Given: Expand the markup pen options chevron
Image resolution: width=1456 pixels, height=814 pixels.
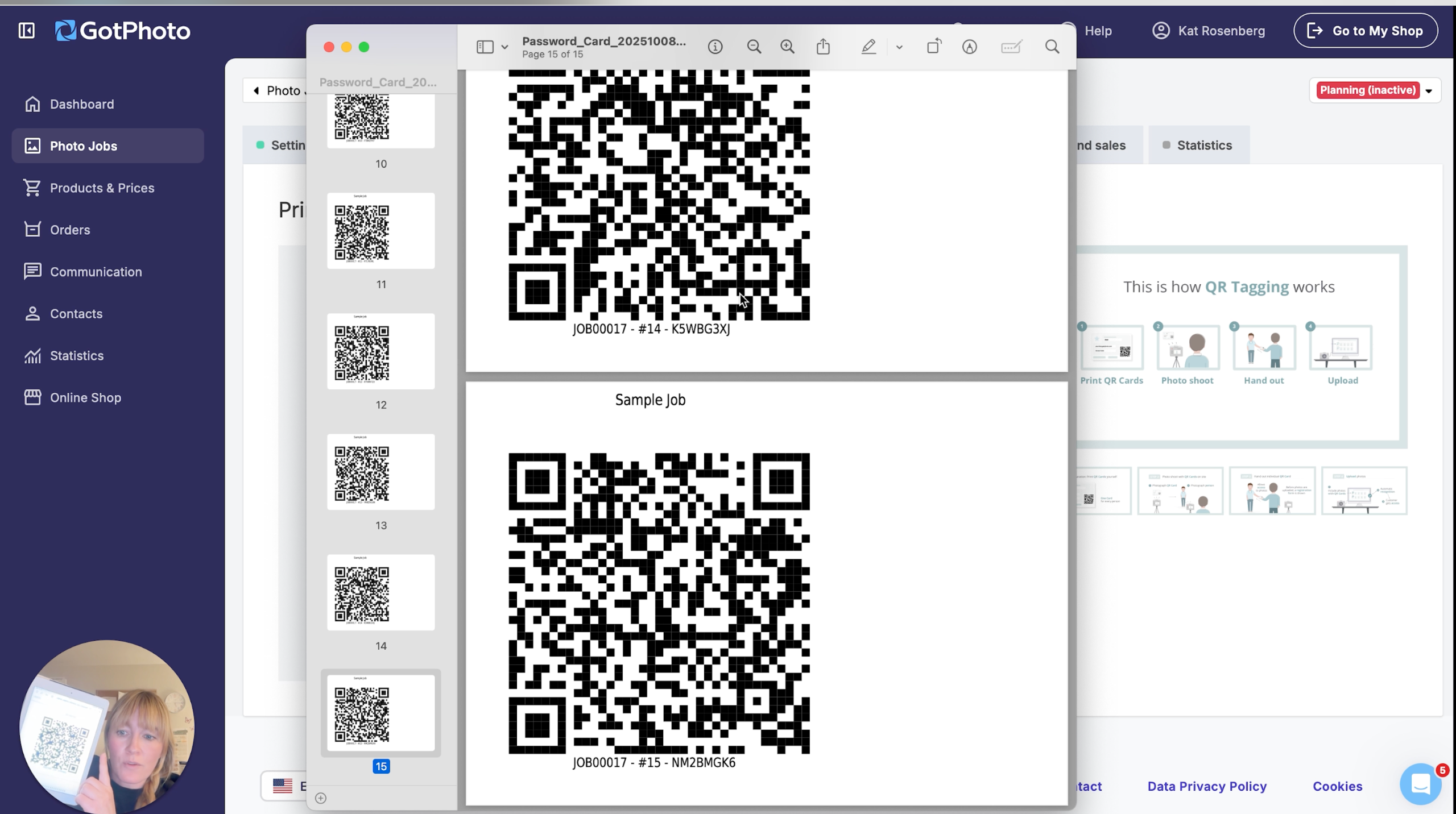Looking at the screenshot, I should [x=899, y=47].
